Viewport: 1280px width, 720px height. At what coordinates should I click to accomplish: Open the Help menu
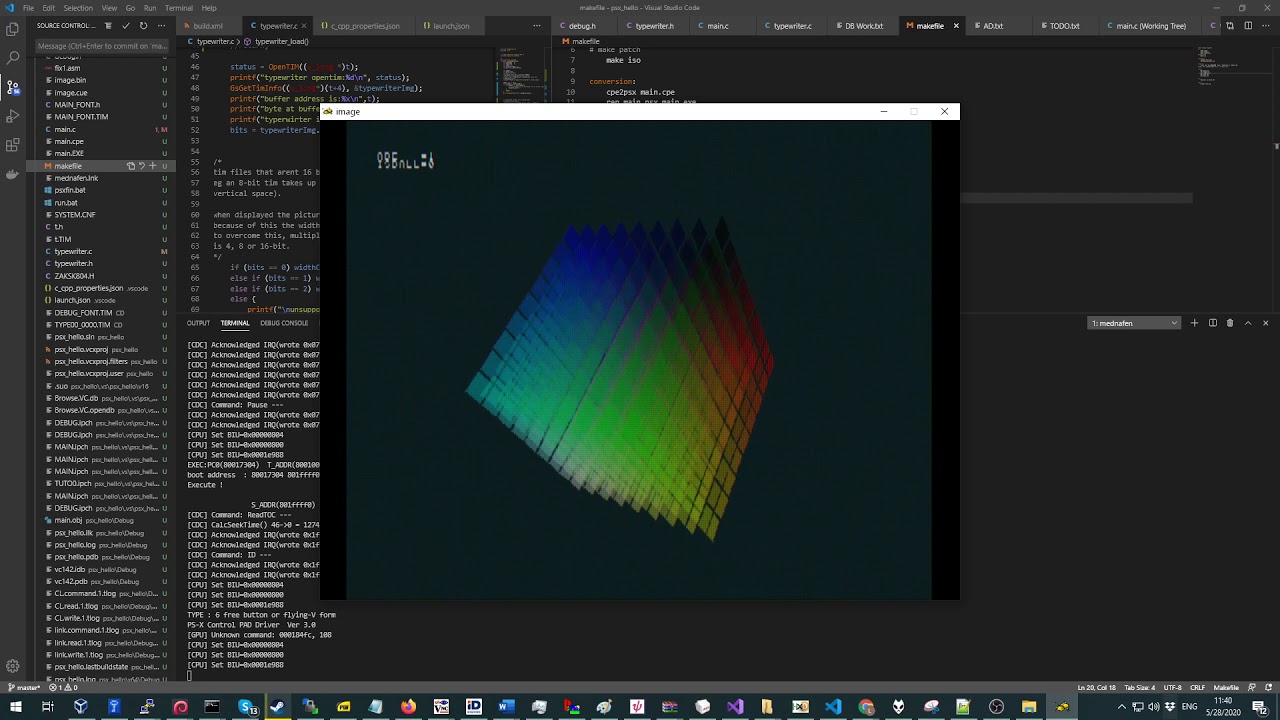(209, 8)
